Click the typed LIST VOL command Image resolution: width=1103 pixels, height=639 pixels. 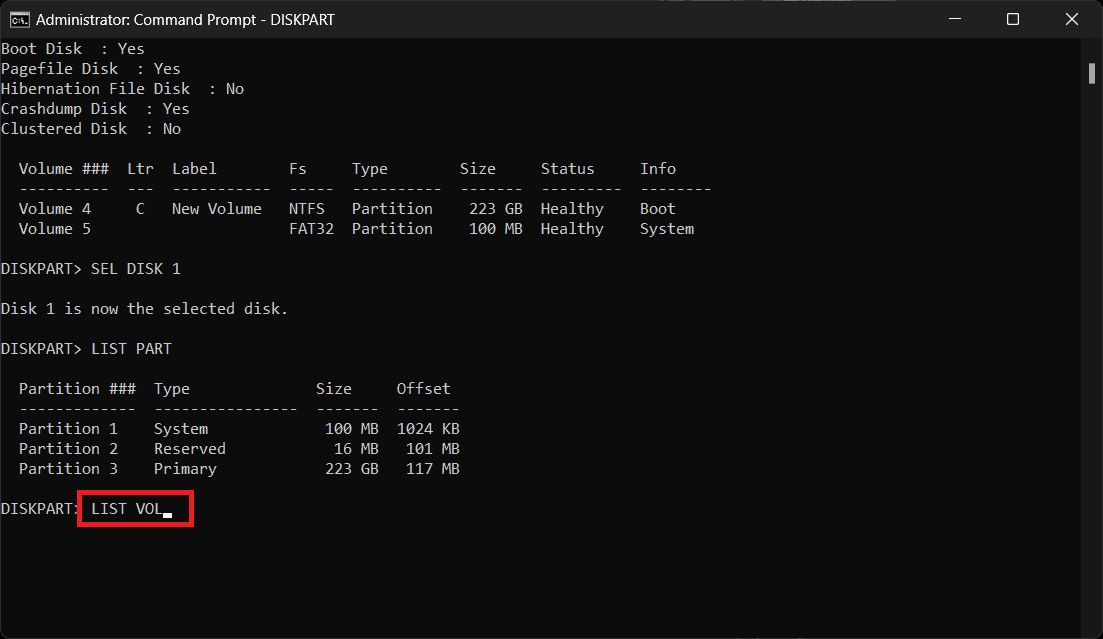127,509
